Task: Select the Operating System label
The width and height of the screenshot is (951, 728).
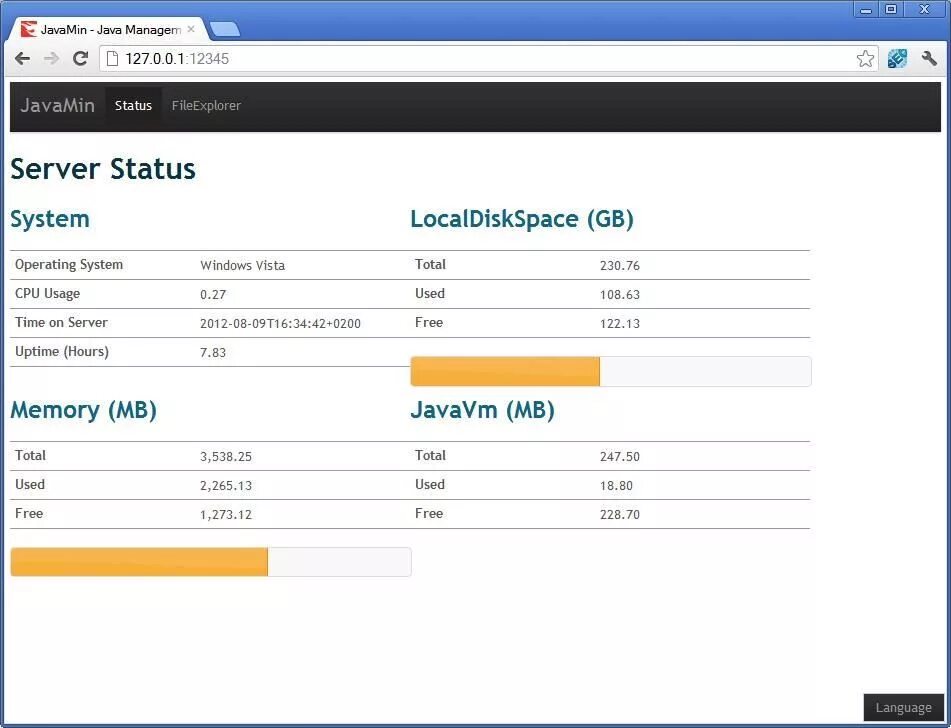Action: pos(69,265)
